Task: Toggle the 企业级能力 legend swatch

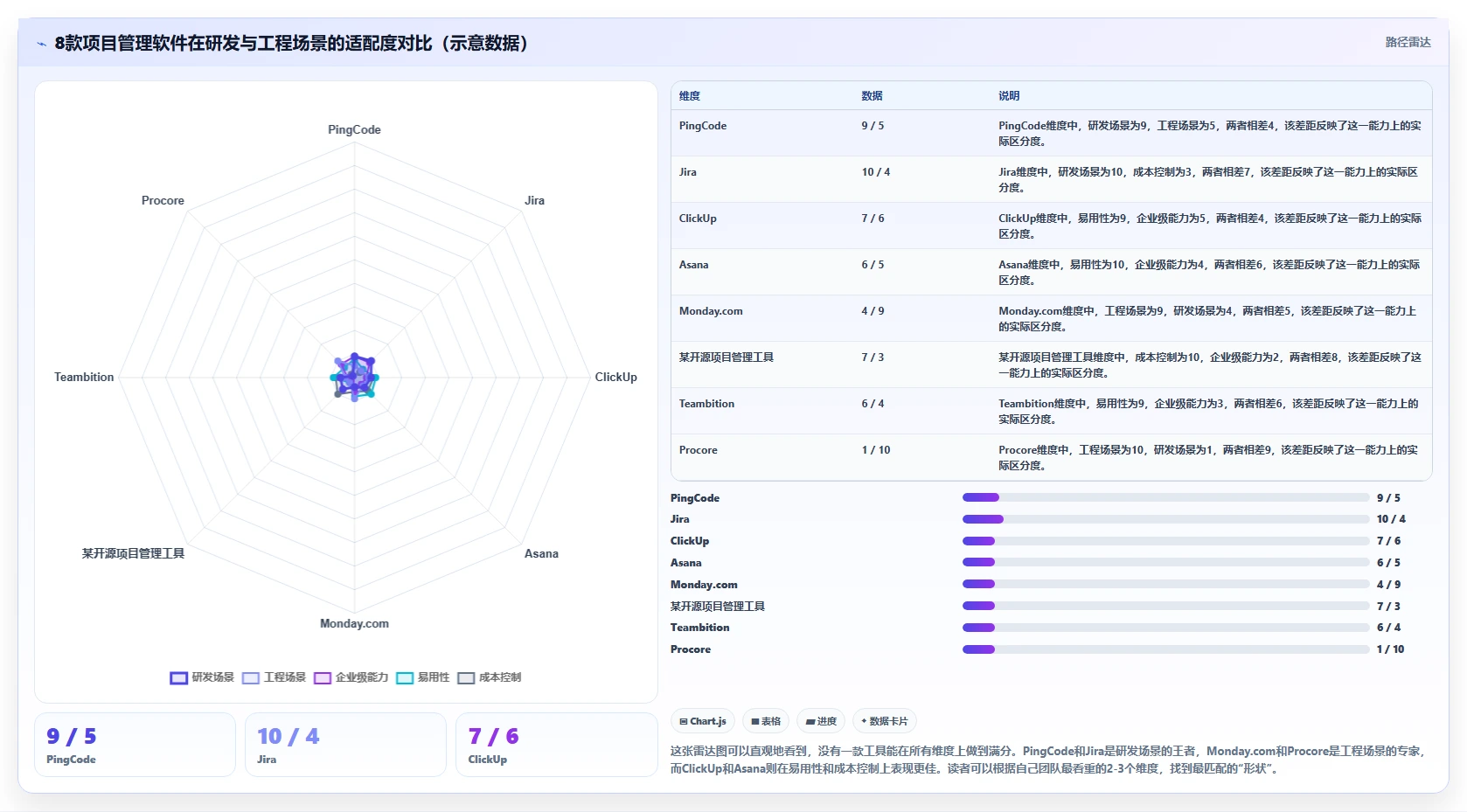Action: click(323, 678)
